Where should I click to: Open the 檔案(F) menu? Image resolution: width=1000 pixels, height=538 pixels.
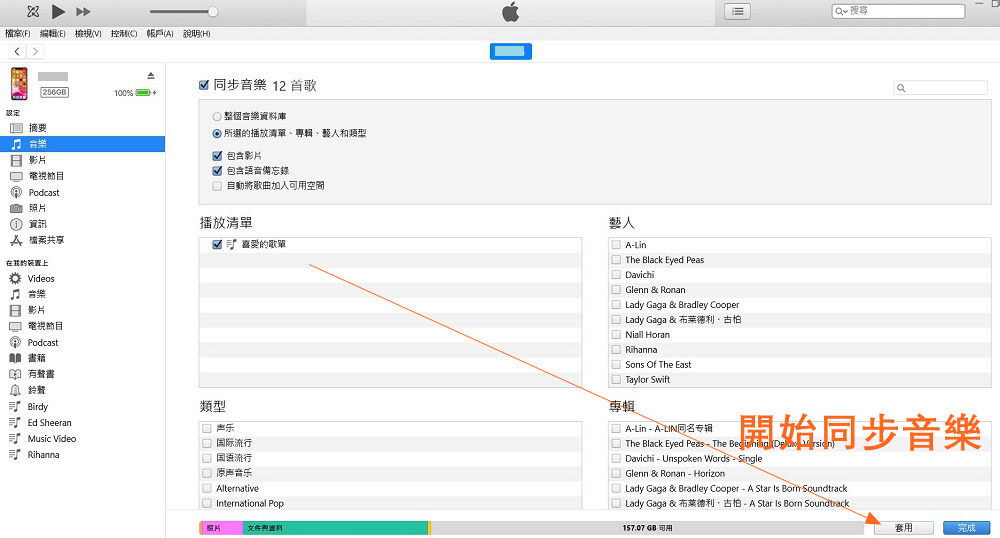click(x=18, y=33)
